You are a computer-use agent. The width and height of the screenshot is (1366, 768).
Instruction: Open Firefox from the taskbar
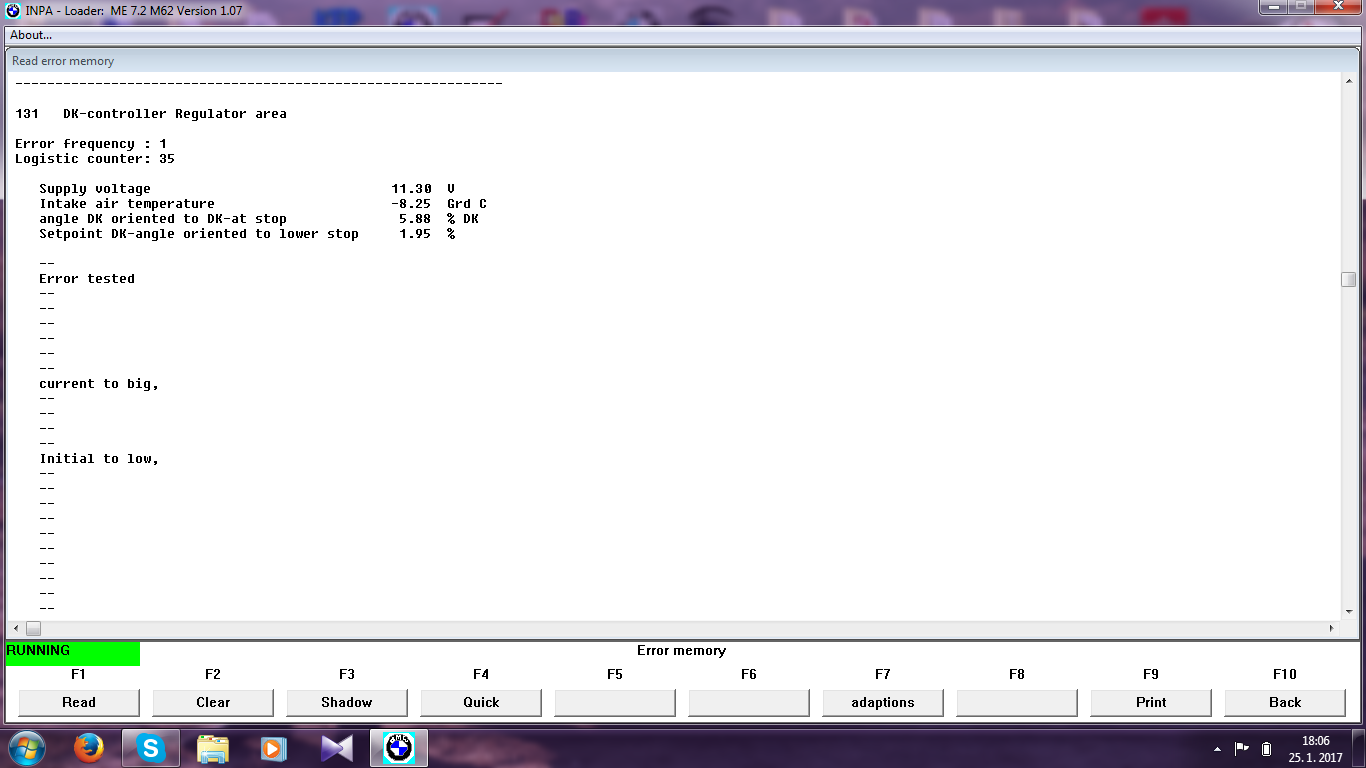(x=89, y=748)
